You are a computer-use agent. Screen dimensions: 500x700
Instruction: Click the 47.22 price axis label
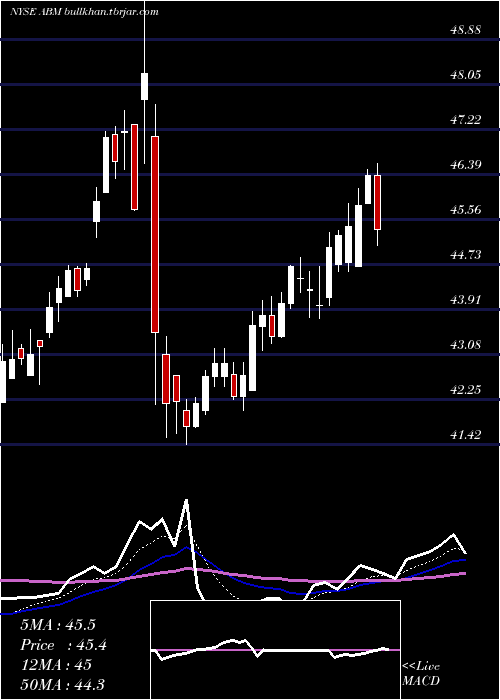[x=466, y=120]
